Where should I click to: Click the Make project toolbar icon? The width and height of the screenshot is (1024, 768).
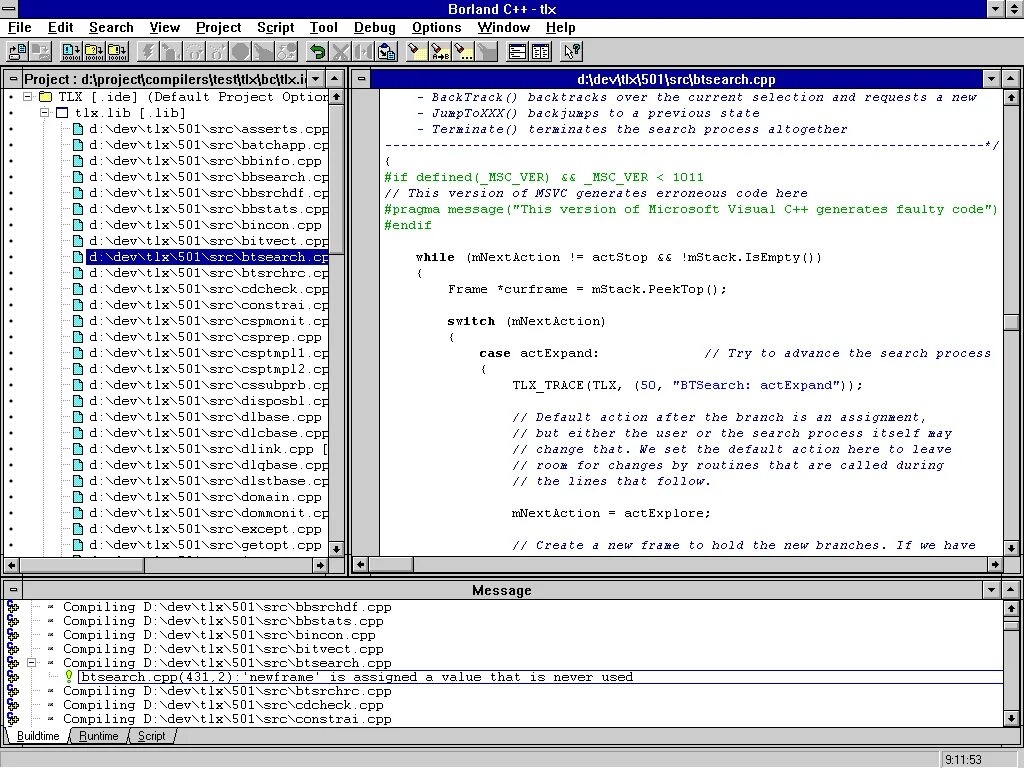[94, 52]
